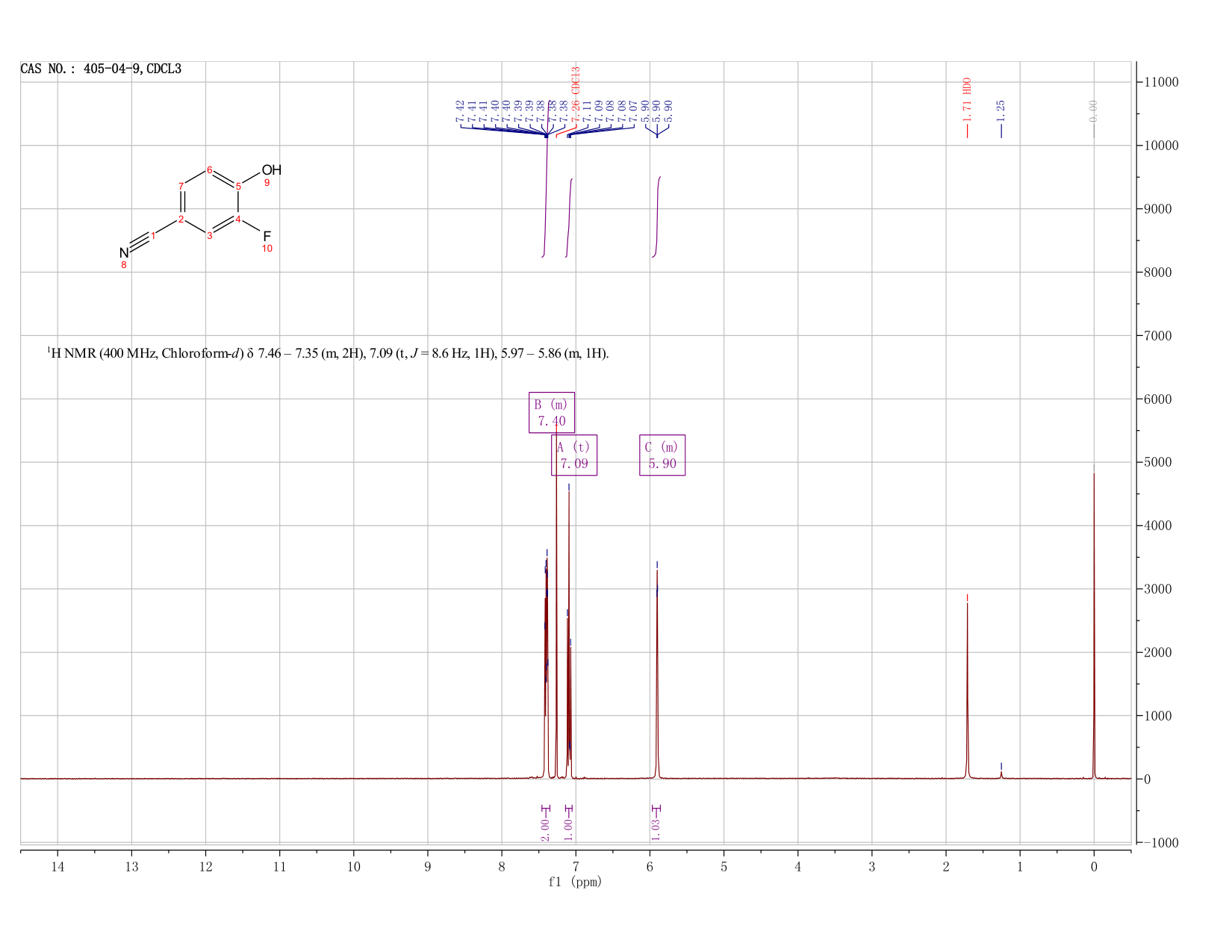Click the nitrile N atom in the structure

click(x=124, y=253)
